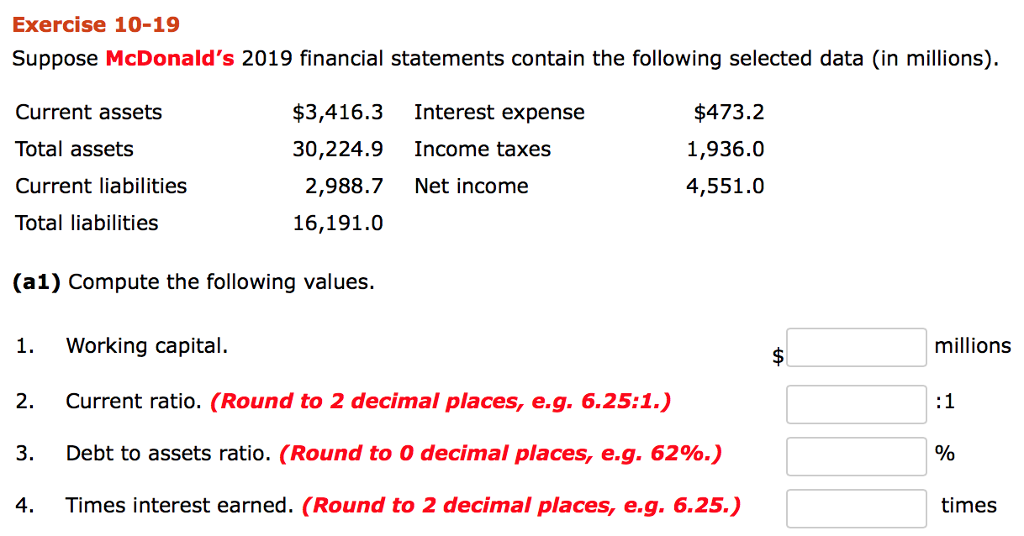Click the millions unit label
This screenshot has width=1024, height=536.
click(972, 346)
